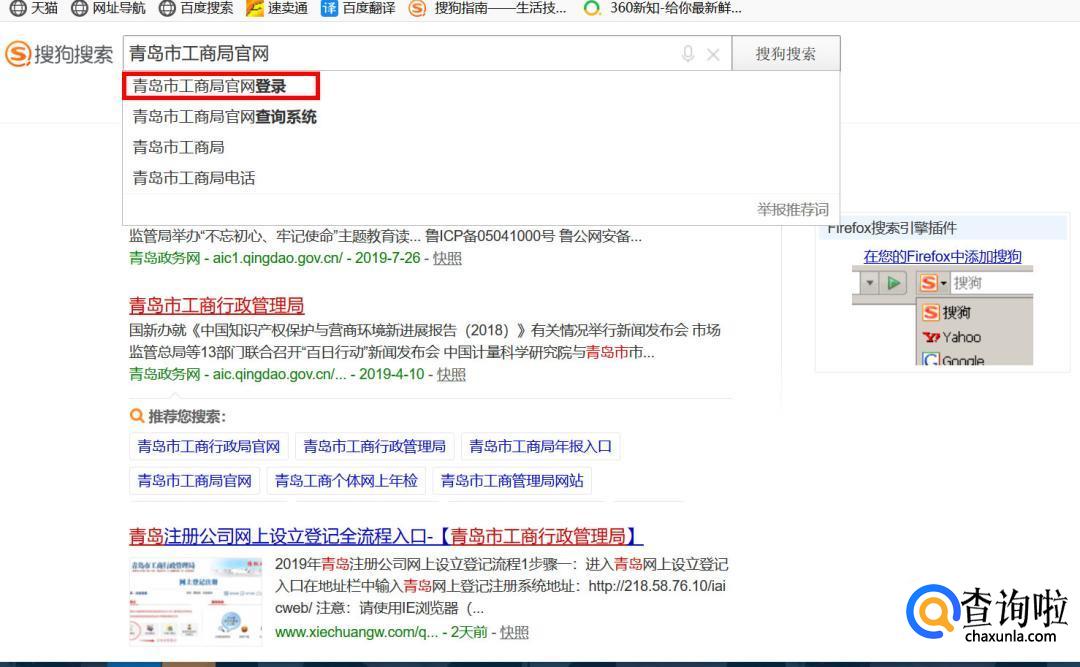Click the Sogou 搜狗搜索 logo
1080x667 pixels.
click(x=59, y=54)
